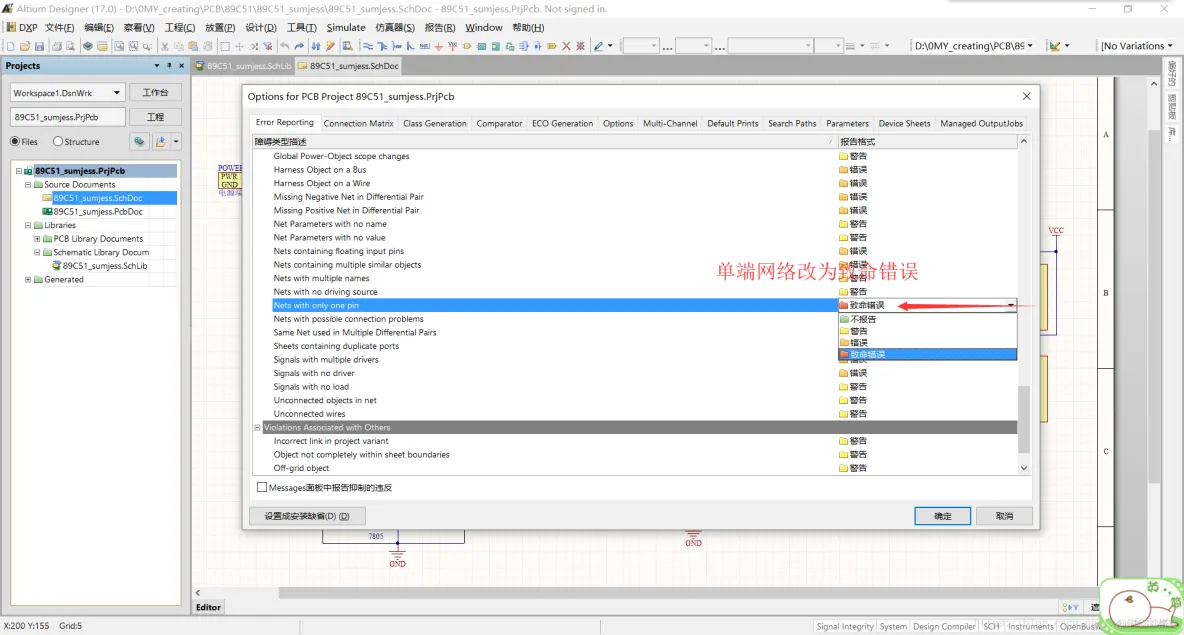
Task: Switch to 89C51_sumjess.SchLib document tab
Action: coord(243,66)
